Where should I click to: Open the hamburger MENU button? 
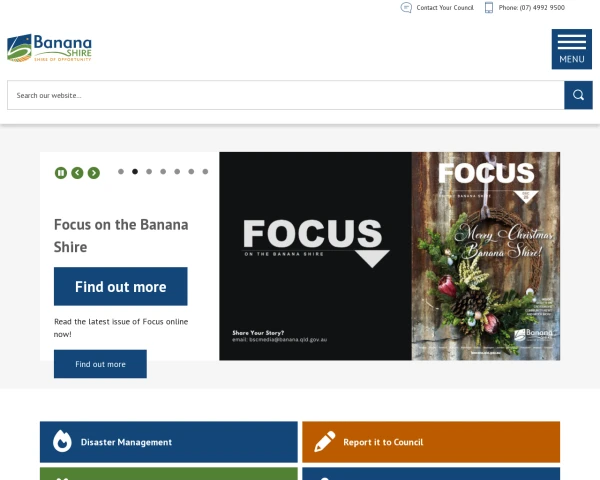571,49
